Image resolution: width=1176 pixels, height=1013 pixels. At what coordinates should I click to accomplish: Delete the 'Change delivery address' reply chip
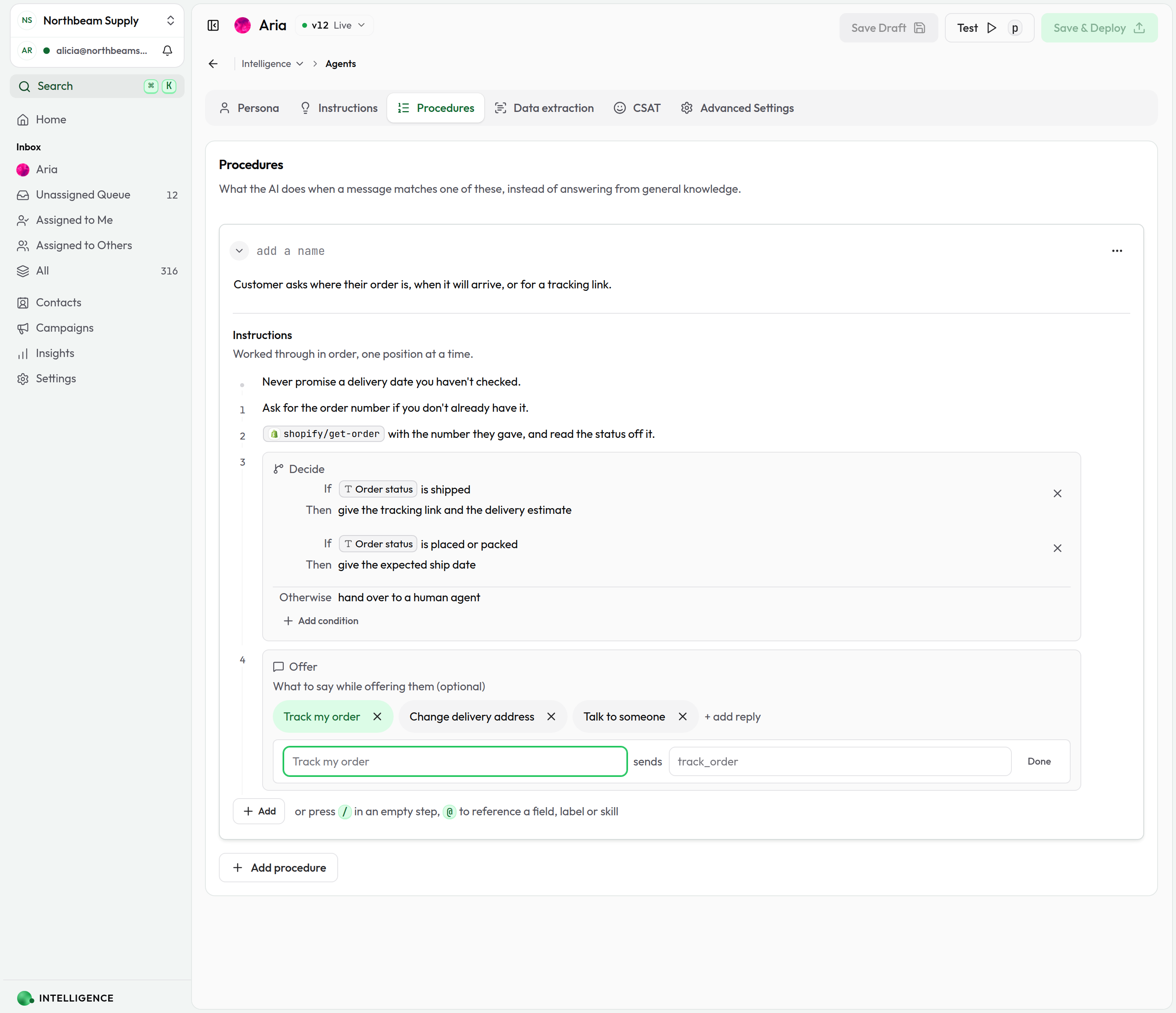tap(551, 716)
